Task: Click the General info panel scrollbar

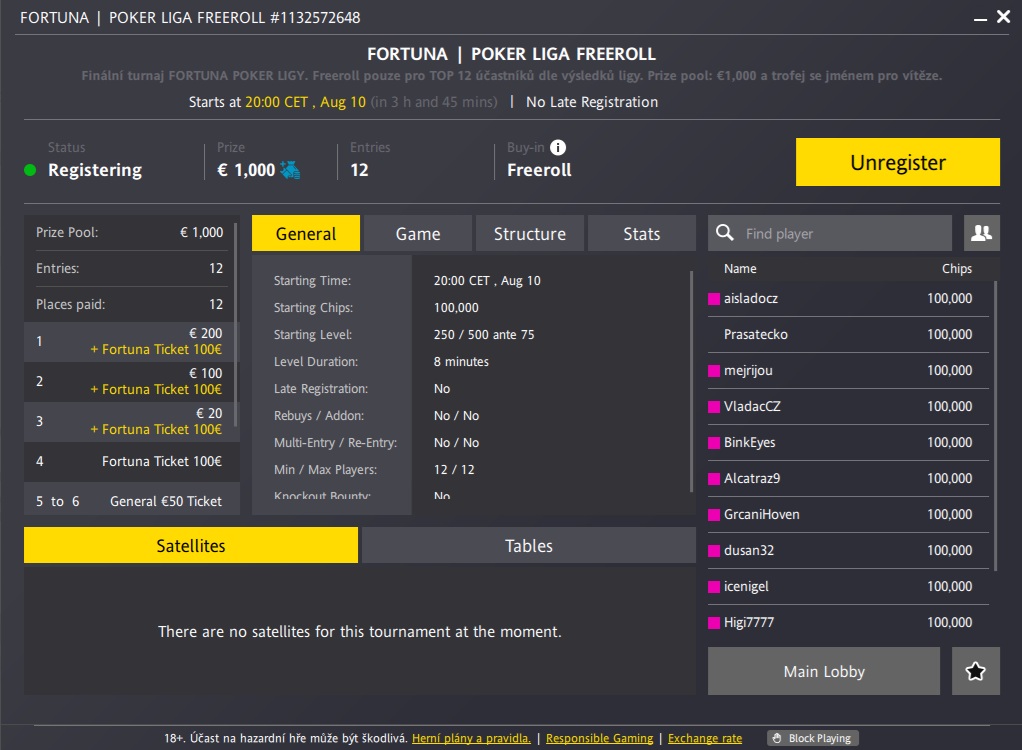Action: 692,381
